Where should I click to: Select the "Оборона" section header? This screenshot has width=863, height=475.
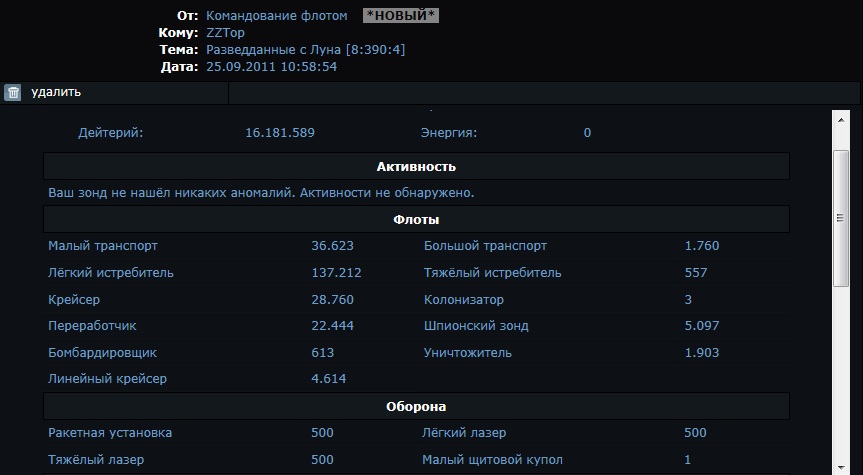[x=416, y=407]
